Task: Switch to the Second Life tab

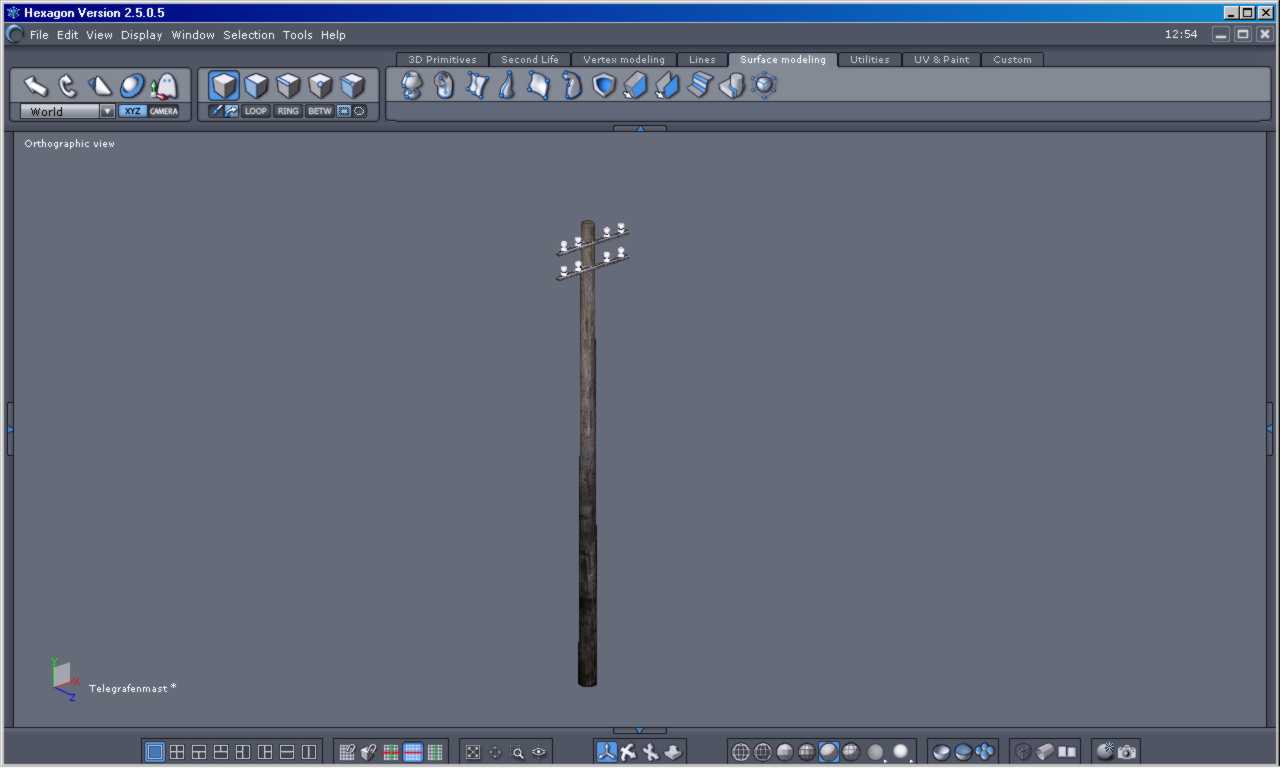Action: point(530,60)
